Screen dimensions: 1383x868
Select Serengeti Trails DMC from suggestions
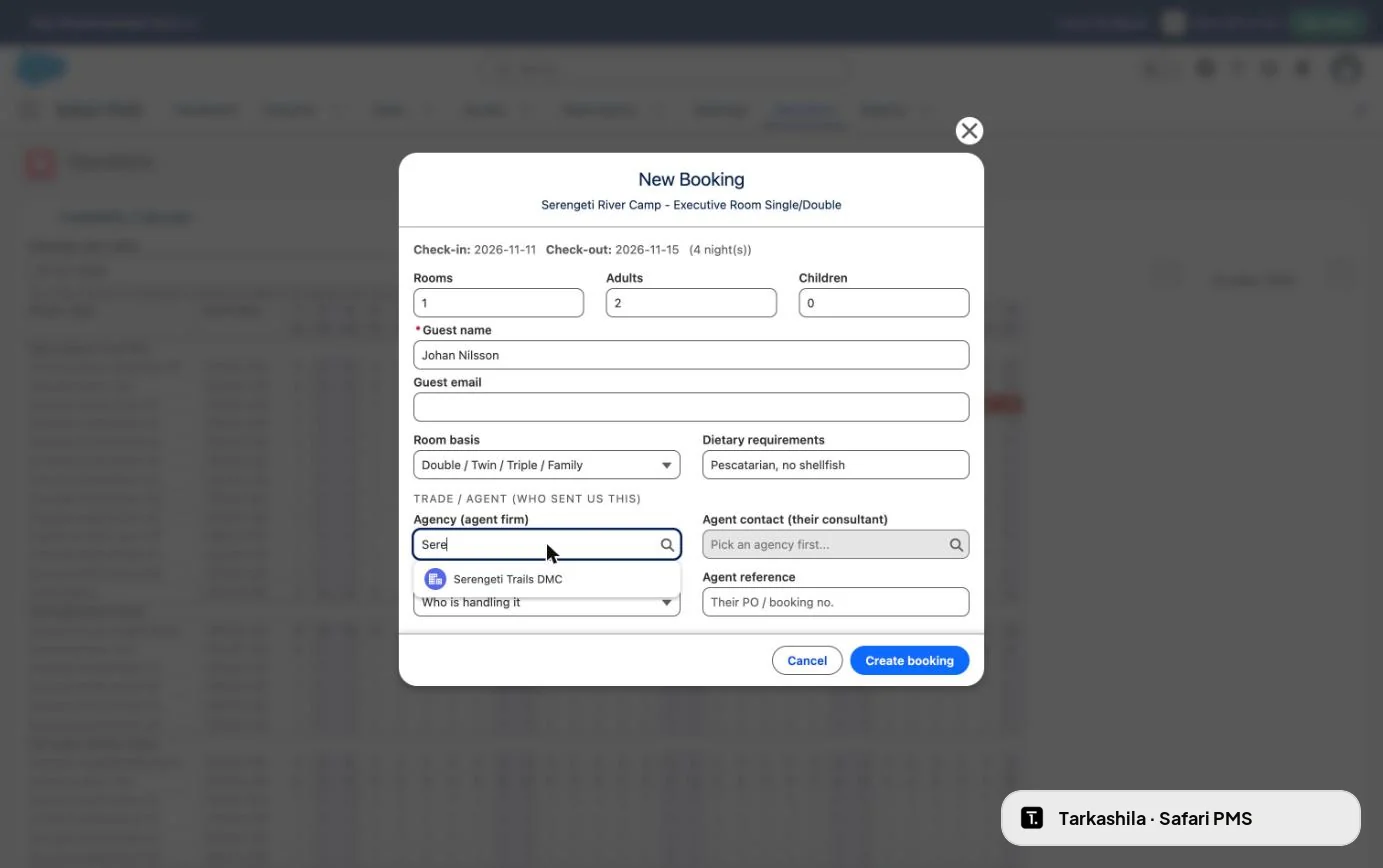click(x=547, y=579)
